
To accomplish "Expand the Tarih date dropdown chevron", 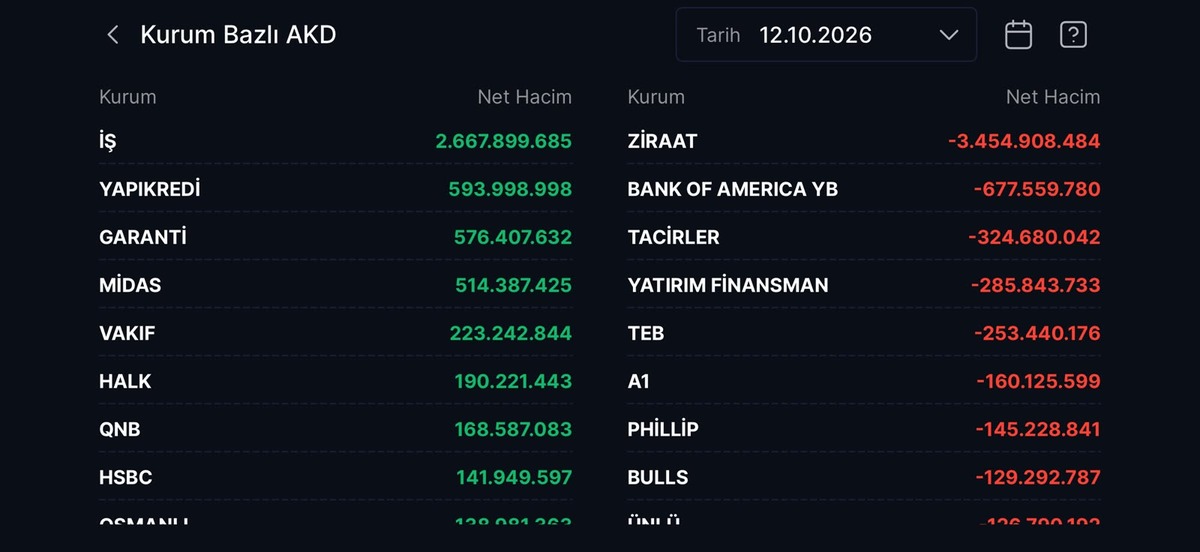I will tap(949, 35).
